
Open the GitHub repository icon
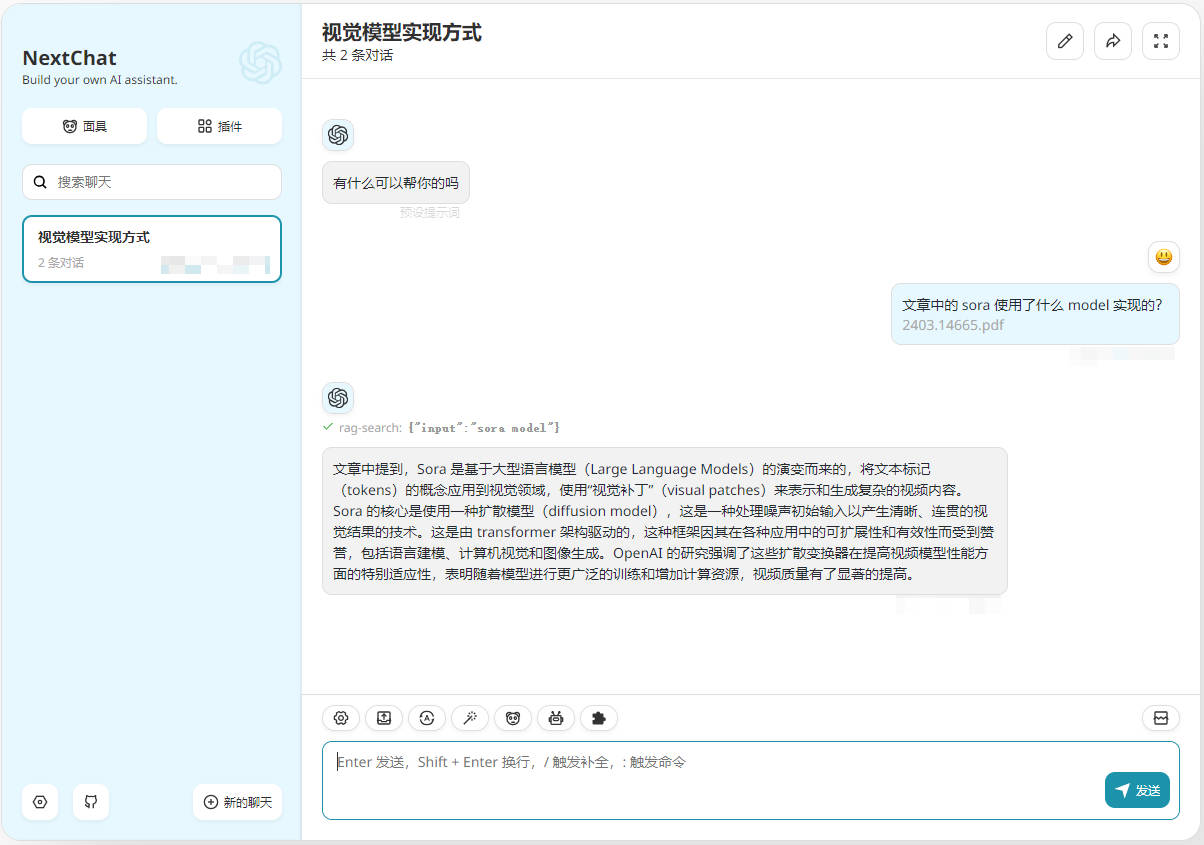point(91,802)
